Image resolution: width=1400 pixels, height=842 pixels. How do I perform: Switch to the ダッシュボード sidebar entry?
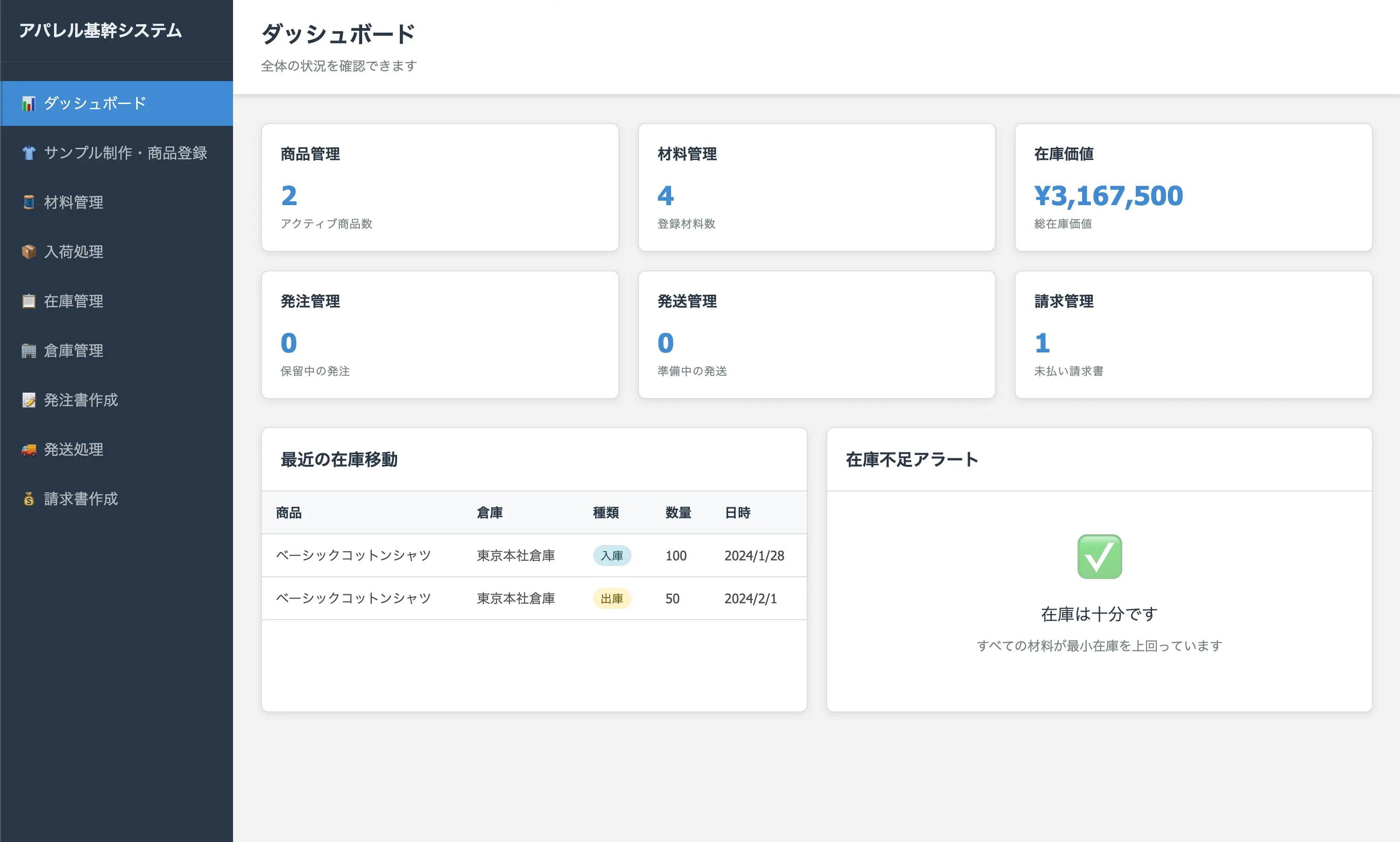point(95,103)
